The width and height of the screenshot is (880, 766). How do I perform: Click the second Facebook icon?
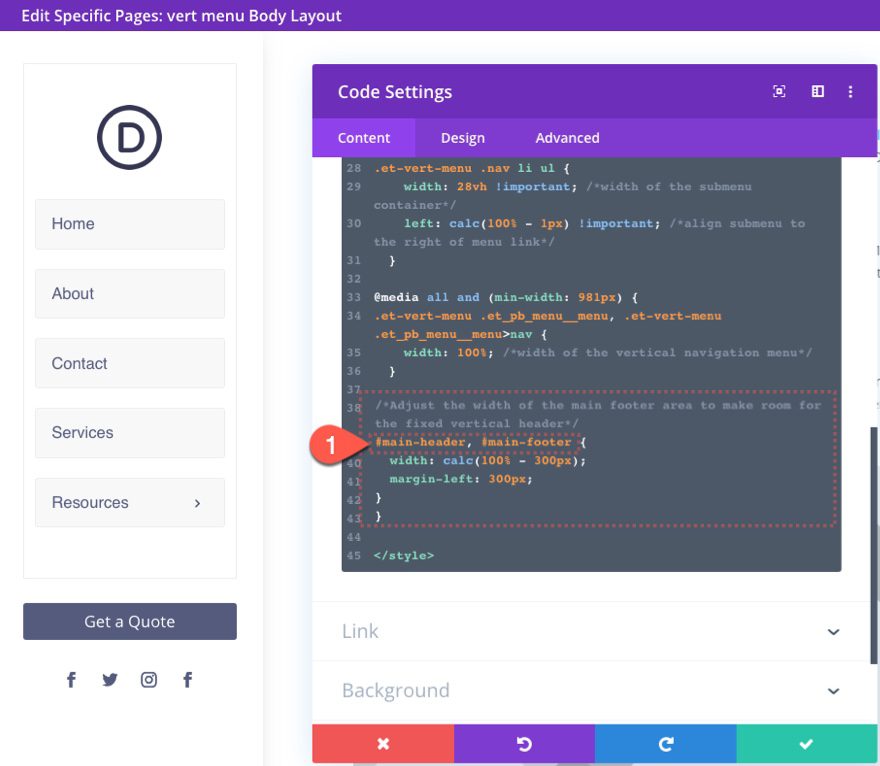click(x=188, y=679)
